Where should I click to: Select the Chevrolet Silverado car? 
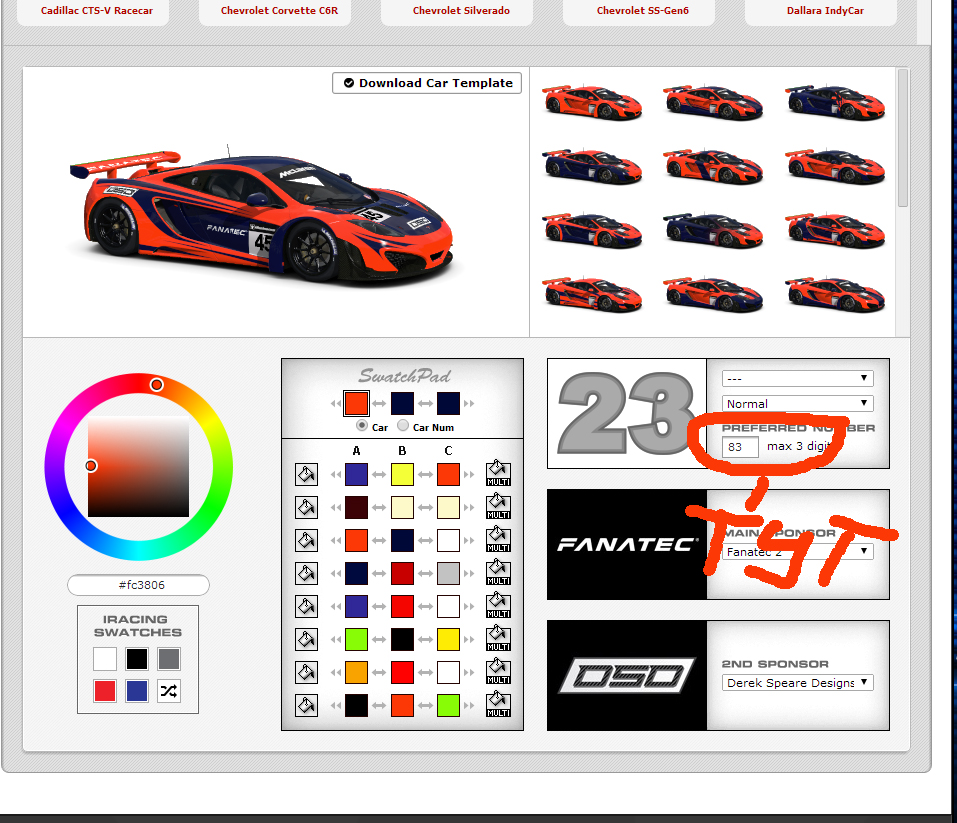461,11
